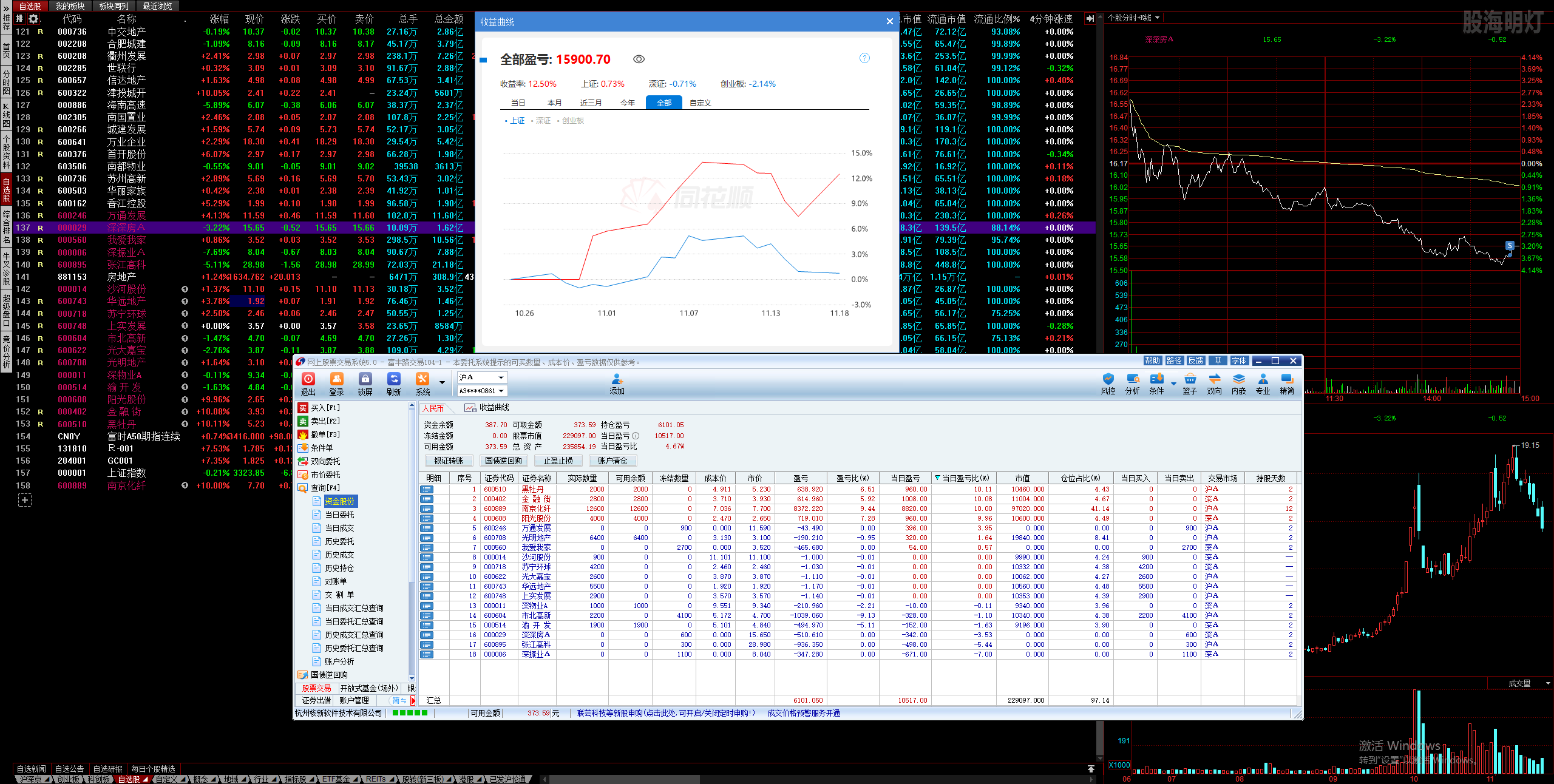Select the 本月 period option
The width and height of the screenshot is (1554, 784).
[554, 103]
